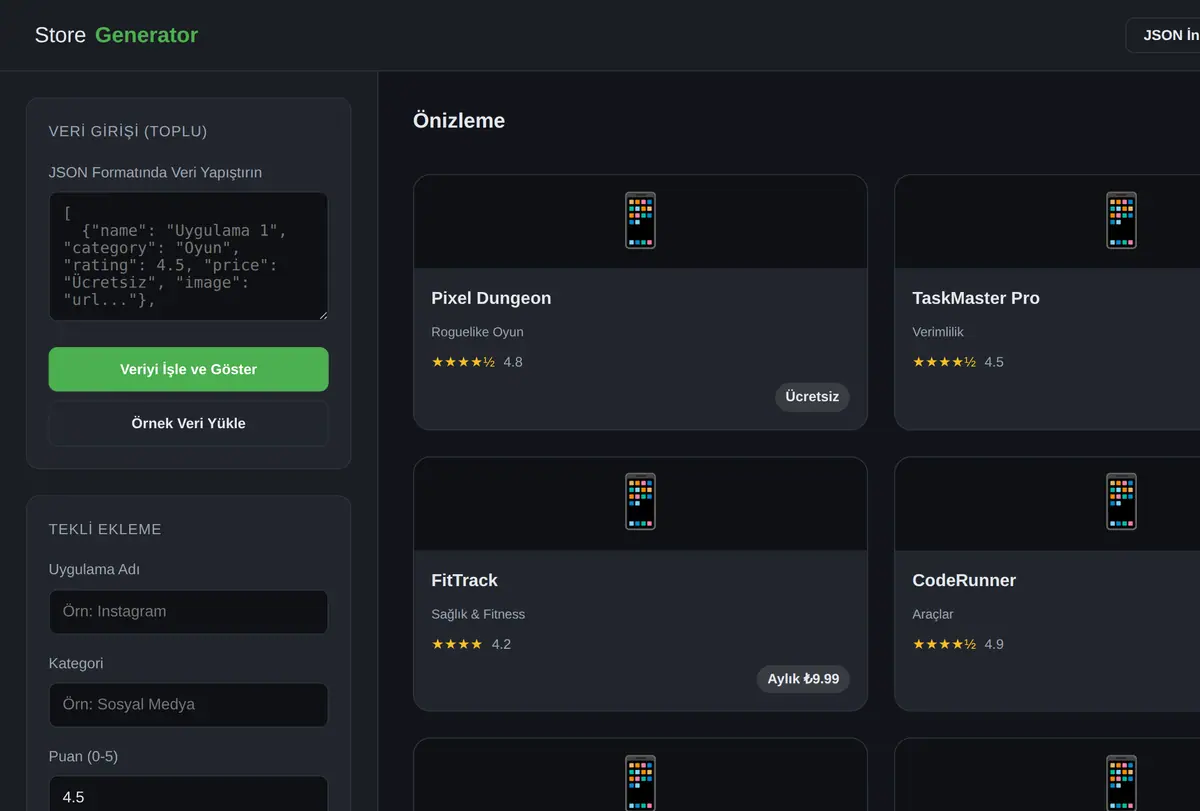The width and height of the screenshot is (1200, 811).
Task: Click into the Kategori input field
Action: pyautogui.click(x=188, y=704)
